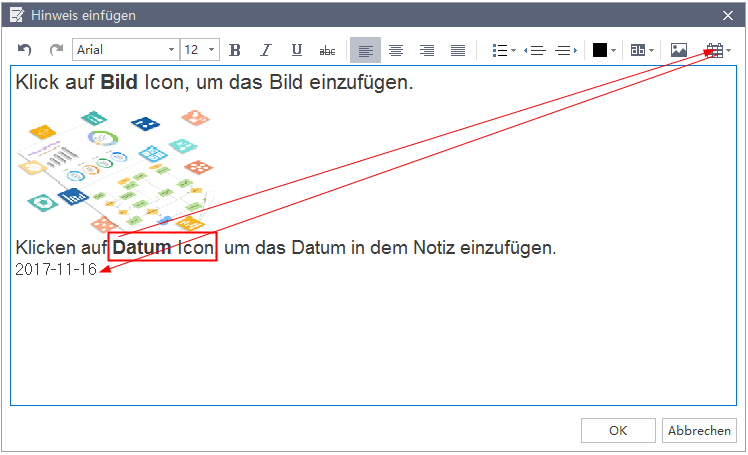Click the 2017-11-16 date text
The height and width of the screenshot is (455, 748).
point(56,269)
